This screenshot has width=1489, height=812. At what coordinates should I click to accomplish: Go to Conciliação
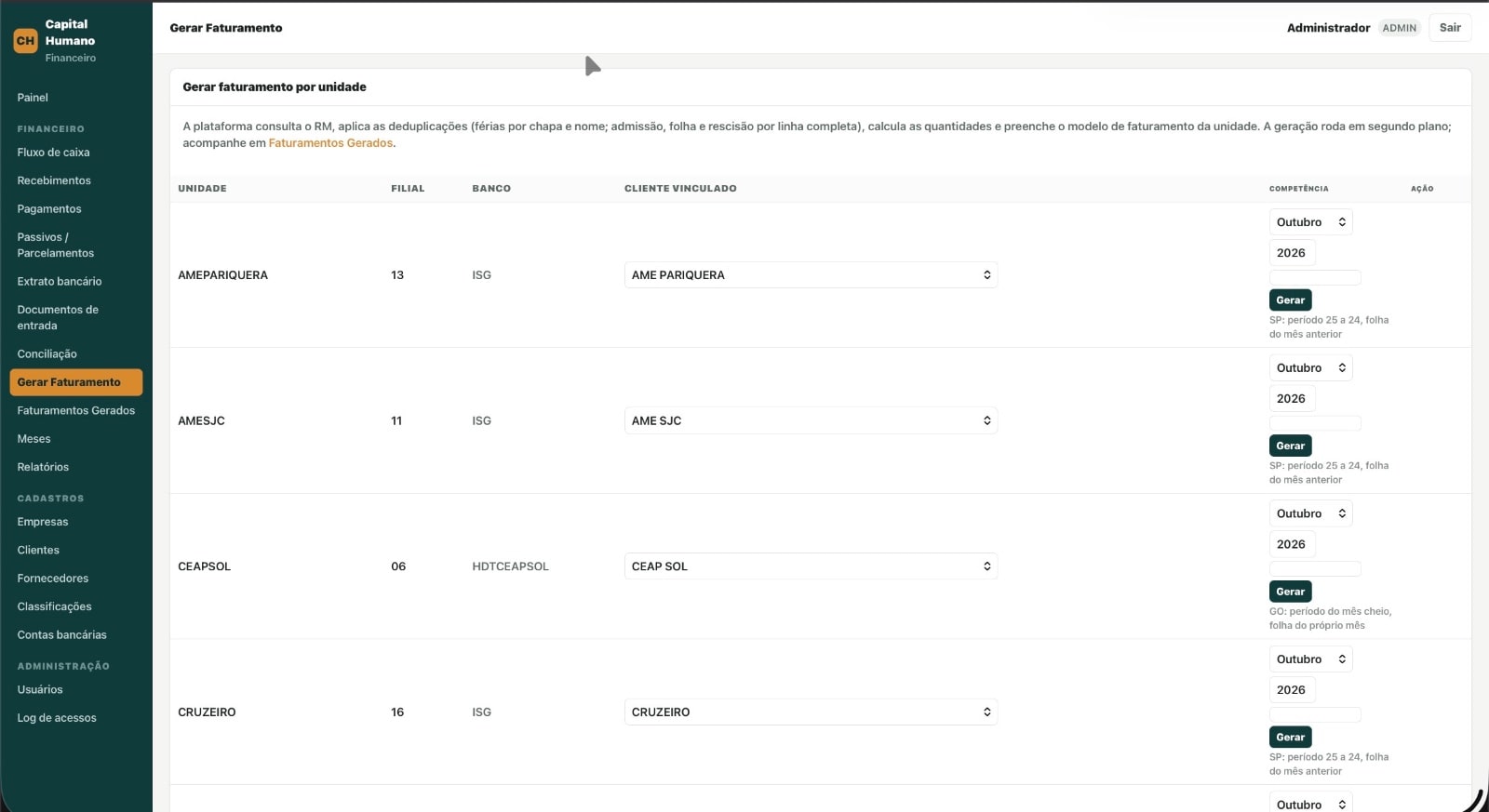pyautogui.click(x=47, y=354)
